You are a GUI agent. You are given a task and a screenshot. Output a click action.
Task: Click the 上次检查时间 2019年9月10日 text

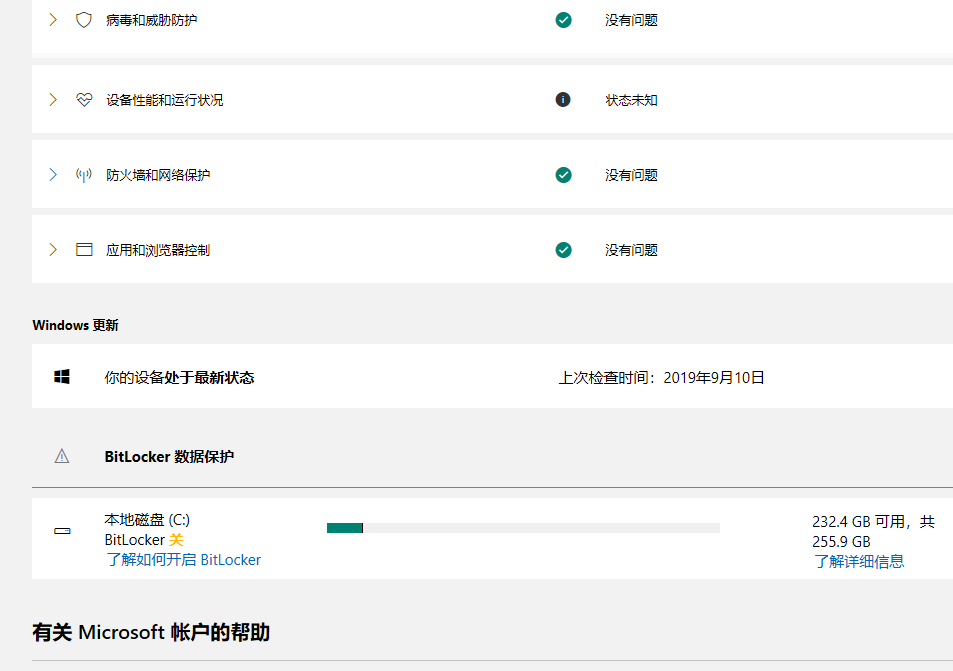661,377
